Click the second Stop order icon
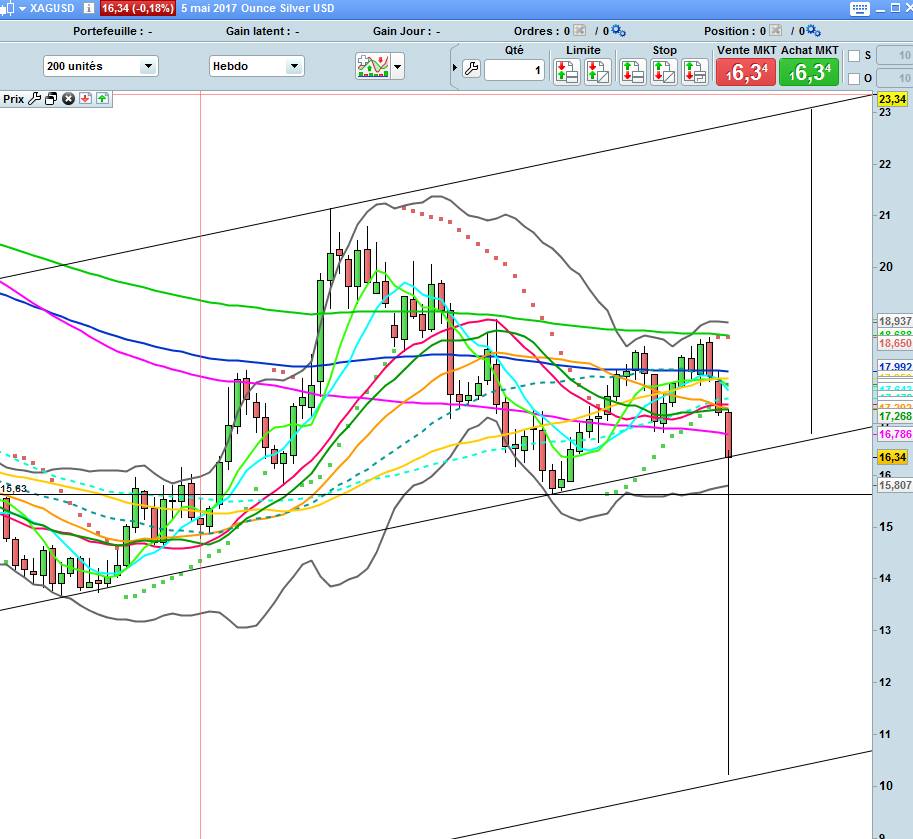Viewport: 913px width, 839px height. point(663,72)
